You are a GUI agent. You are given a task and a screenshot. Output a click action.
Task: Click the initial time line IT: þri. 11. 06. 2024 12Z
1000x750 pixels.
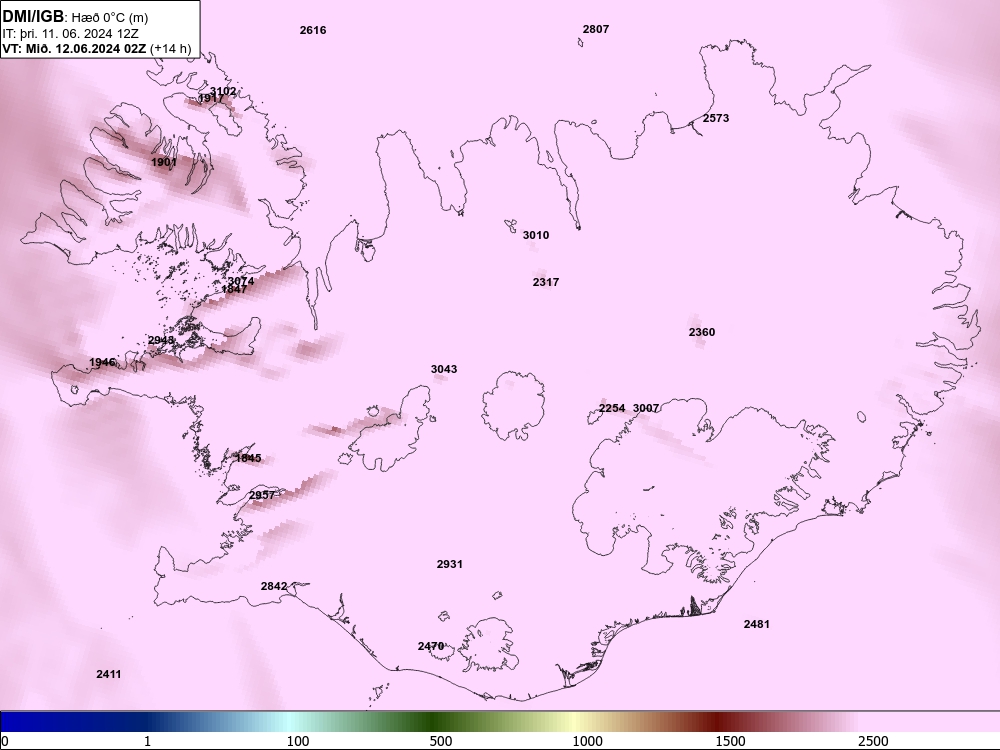(x=71, y=34)
